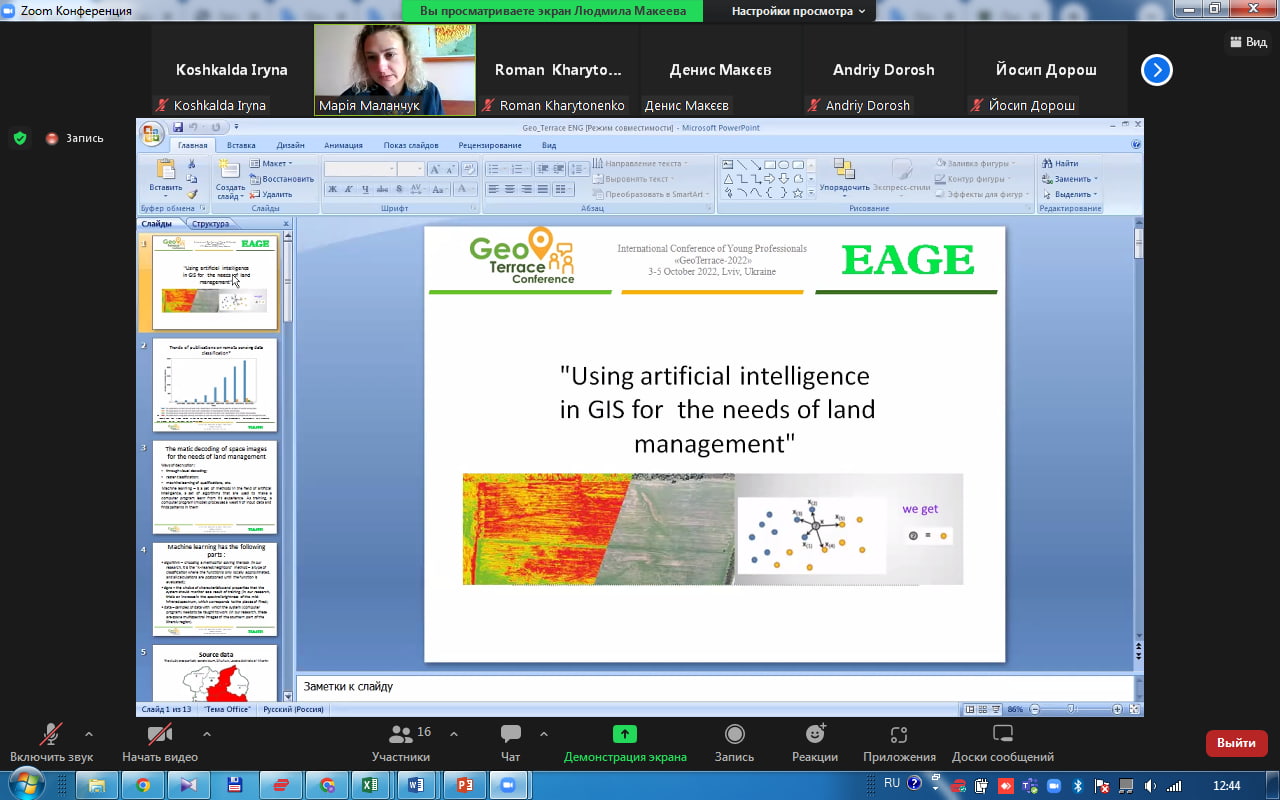Switch to Структура outline pane tab

[210, 224]
